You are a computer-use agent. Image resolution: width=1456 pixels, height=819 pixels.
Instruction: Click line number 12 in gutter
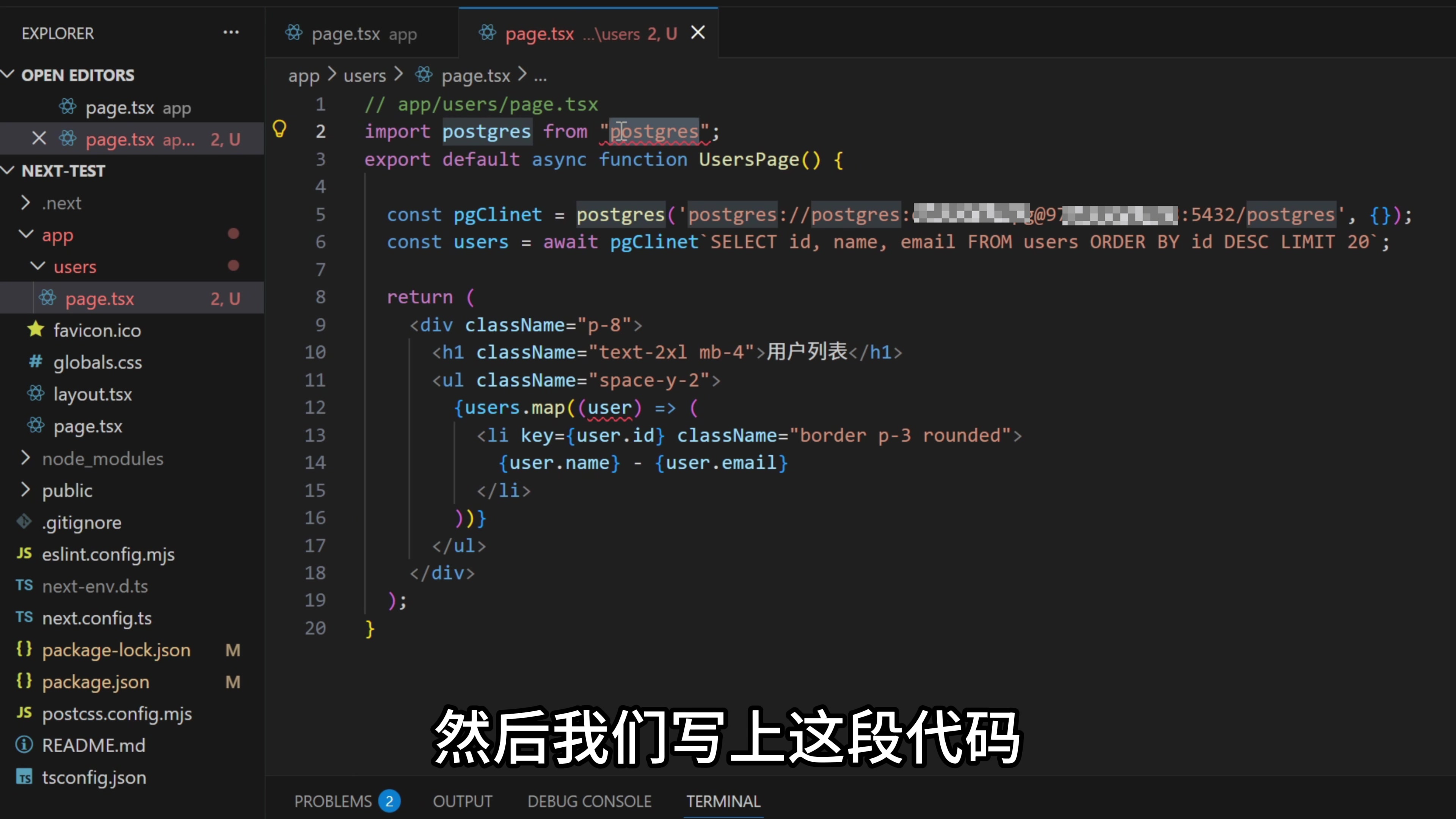tap(315, 408)
